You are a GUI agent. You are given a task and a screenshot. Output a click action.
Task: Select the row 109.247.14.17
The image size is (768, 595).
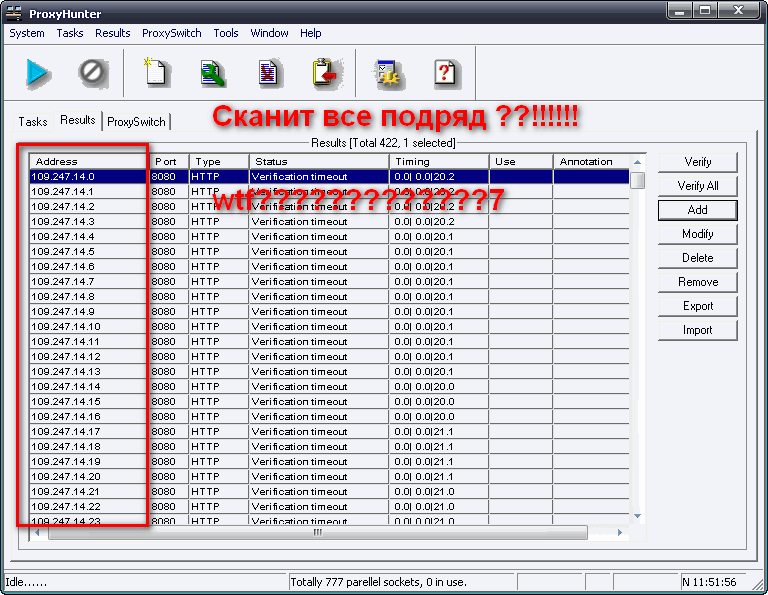click(330, 431)
